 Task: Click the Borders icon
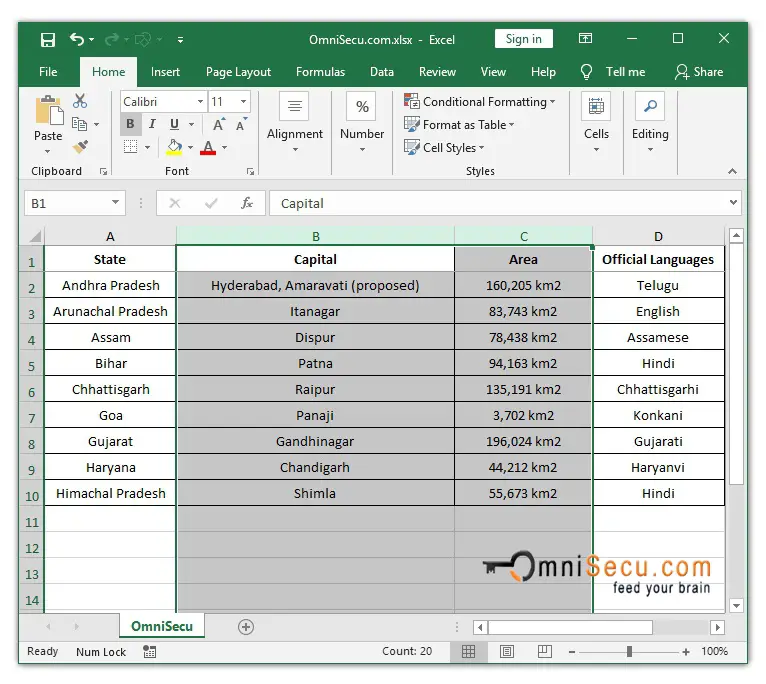pyautogui.click(x=130, y=147)
